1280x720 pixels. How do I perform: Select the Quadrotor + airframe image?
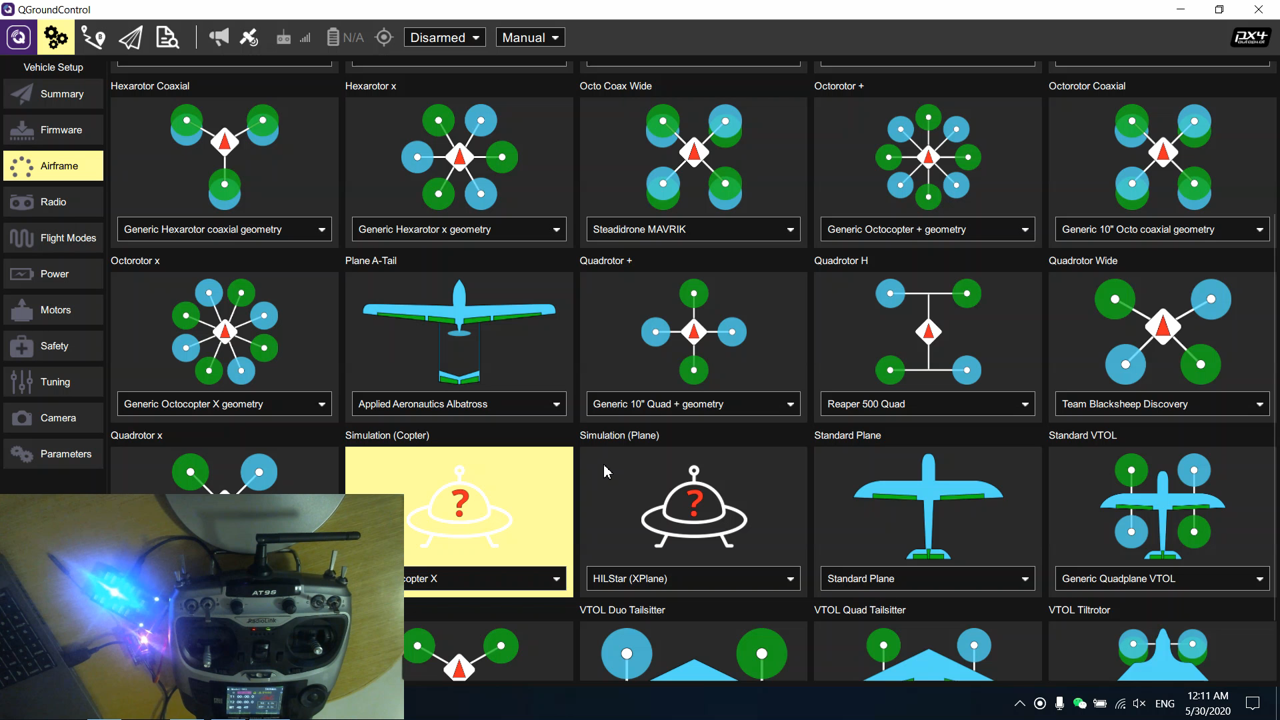tap(694, 331)
